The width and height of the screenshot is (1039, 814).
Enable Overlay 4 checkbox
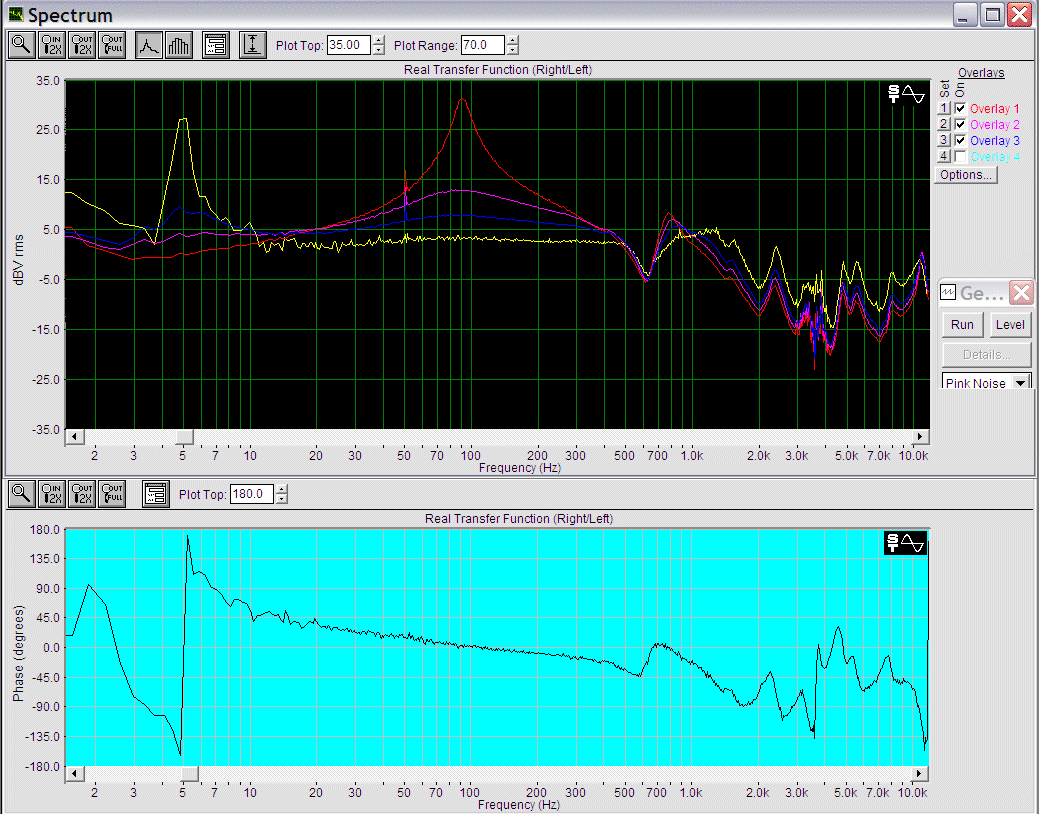click(x=960, y=156)
